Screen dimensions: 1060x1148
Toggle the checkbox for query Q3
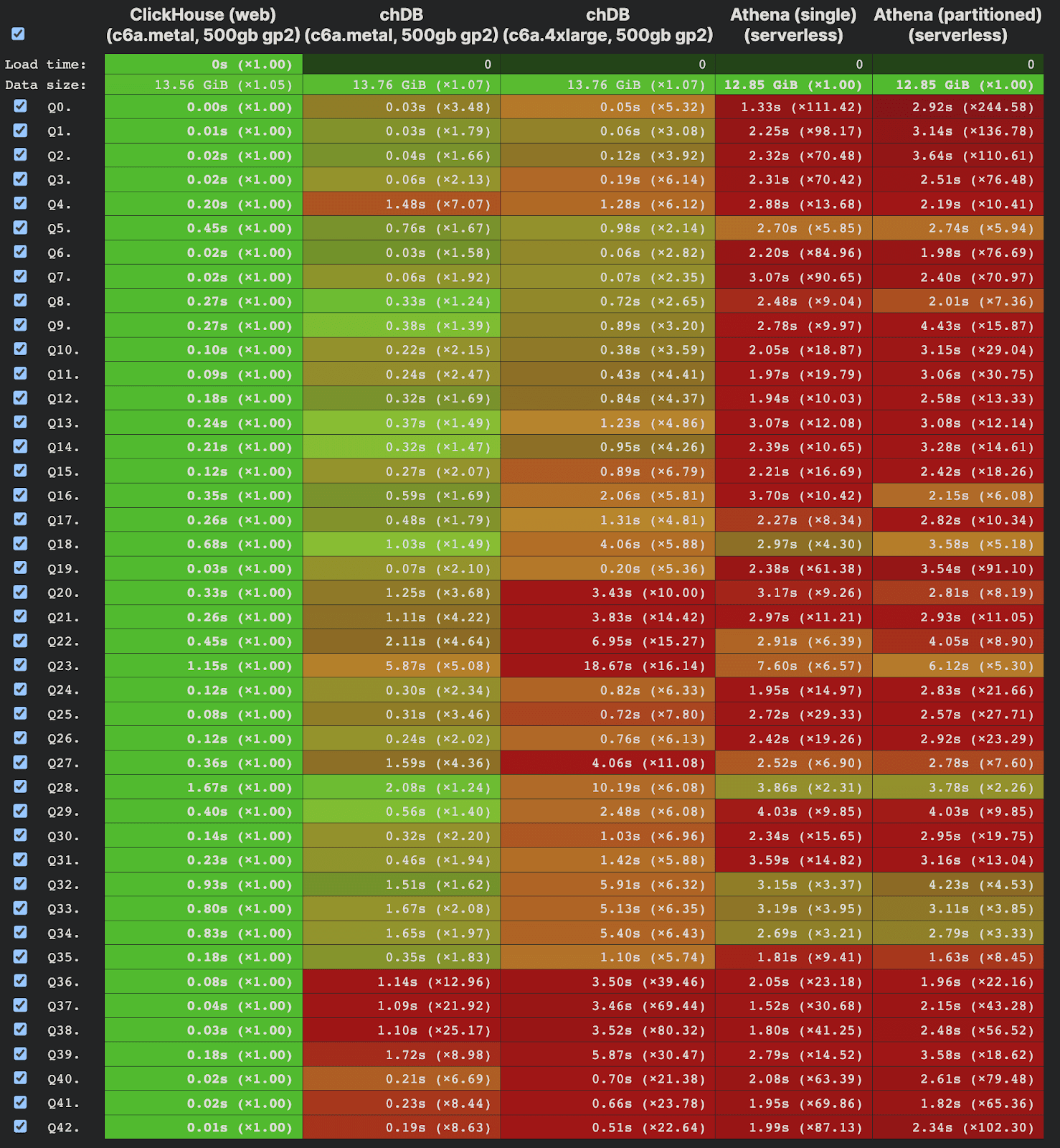20,179
